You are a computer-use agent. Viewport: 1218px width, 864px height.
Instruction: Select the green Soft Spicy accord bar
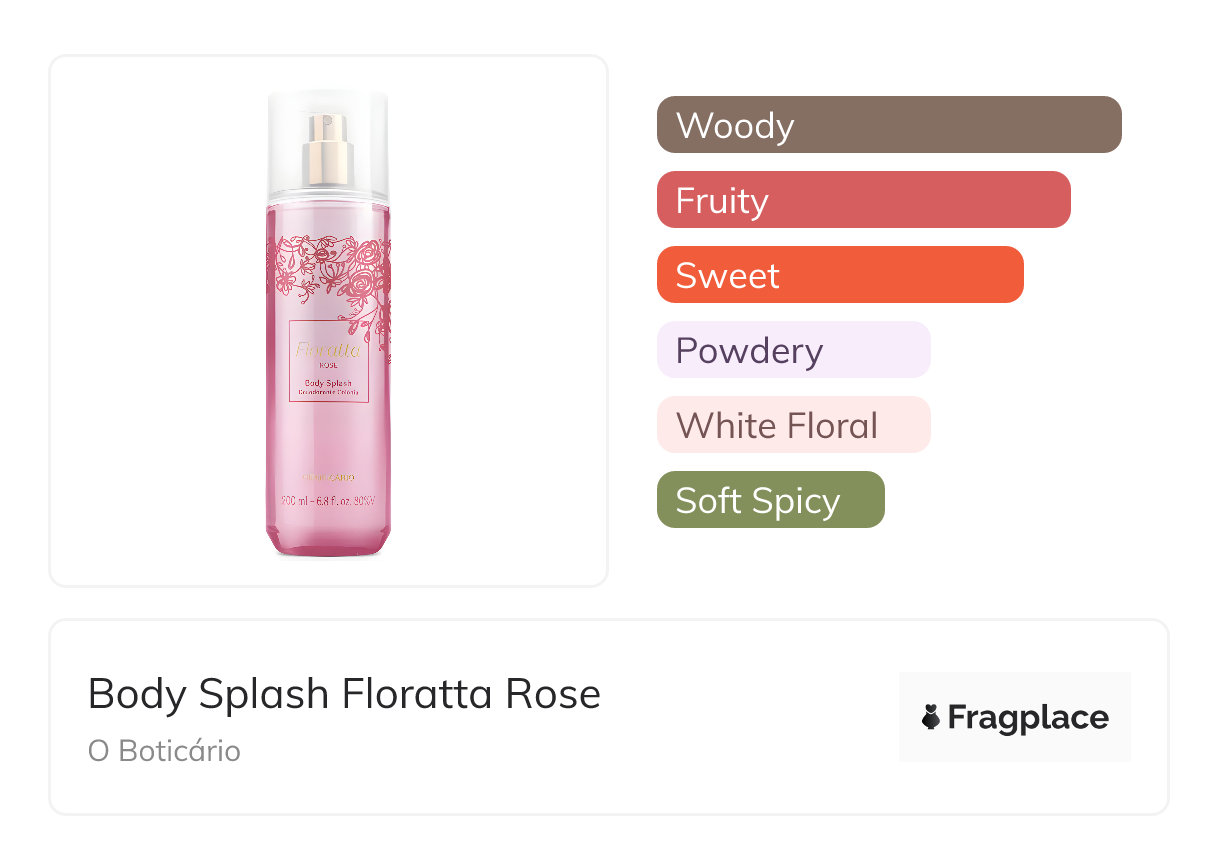[x=770, y=500]
